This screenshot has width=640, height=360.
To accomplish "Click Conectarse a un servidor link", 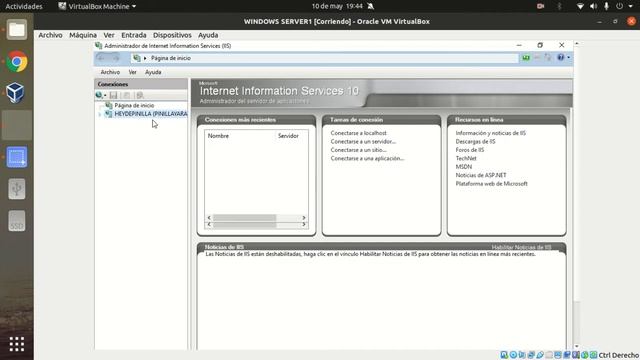I will coord(363,142).
